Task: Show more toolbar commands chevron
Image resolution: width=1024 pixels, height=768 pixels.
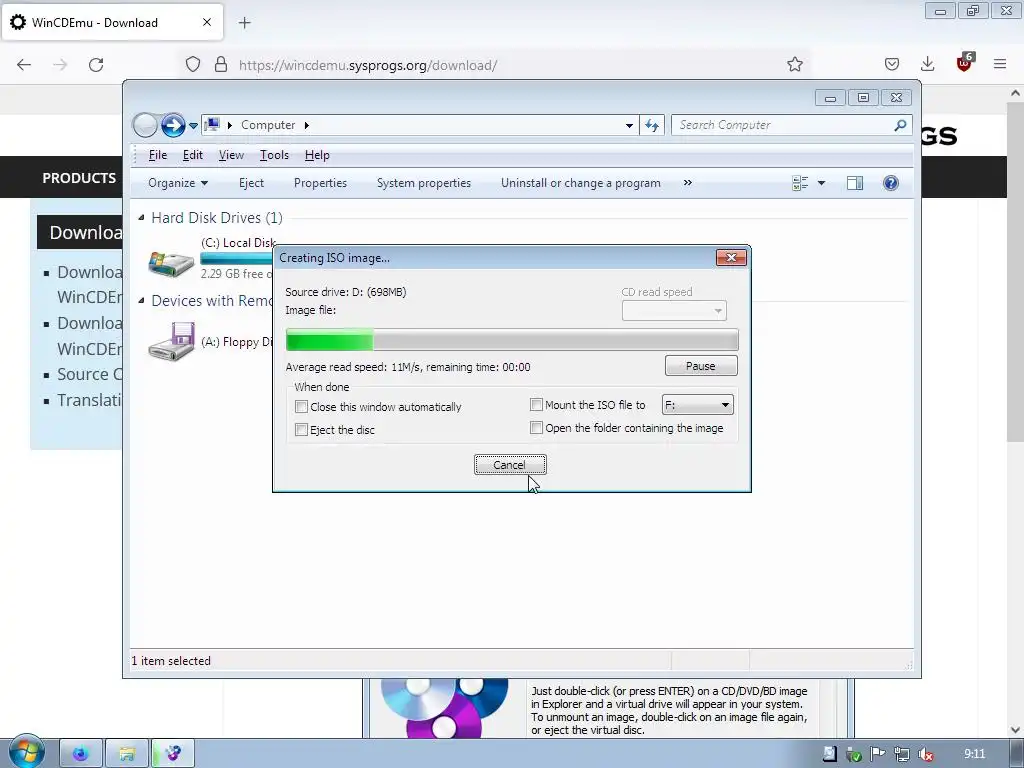Action: tap(688, 183)
